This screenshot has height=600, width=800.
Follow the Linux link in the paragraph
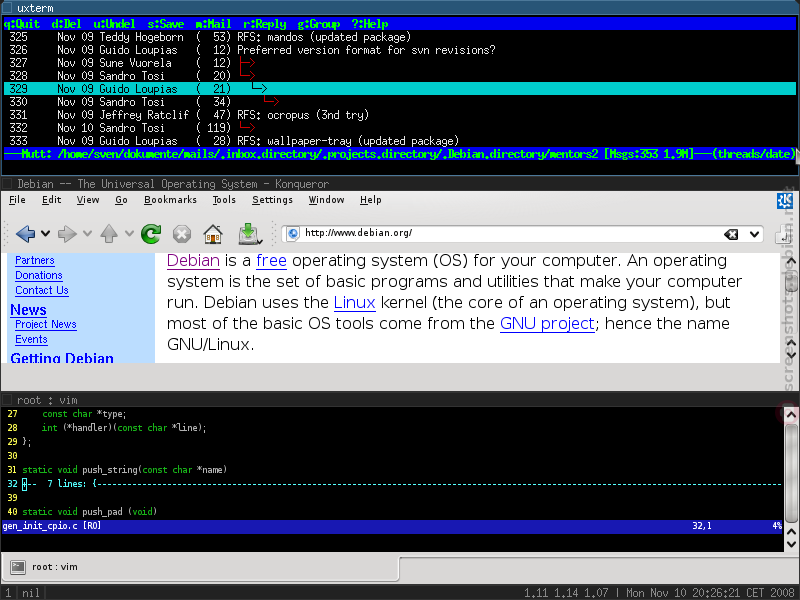(355, 303)
